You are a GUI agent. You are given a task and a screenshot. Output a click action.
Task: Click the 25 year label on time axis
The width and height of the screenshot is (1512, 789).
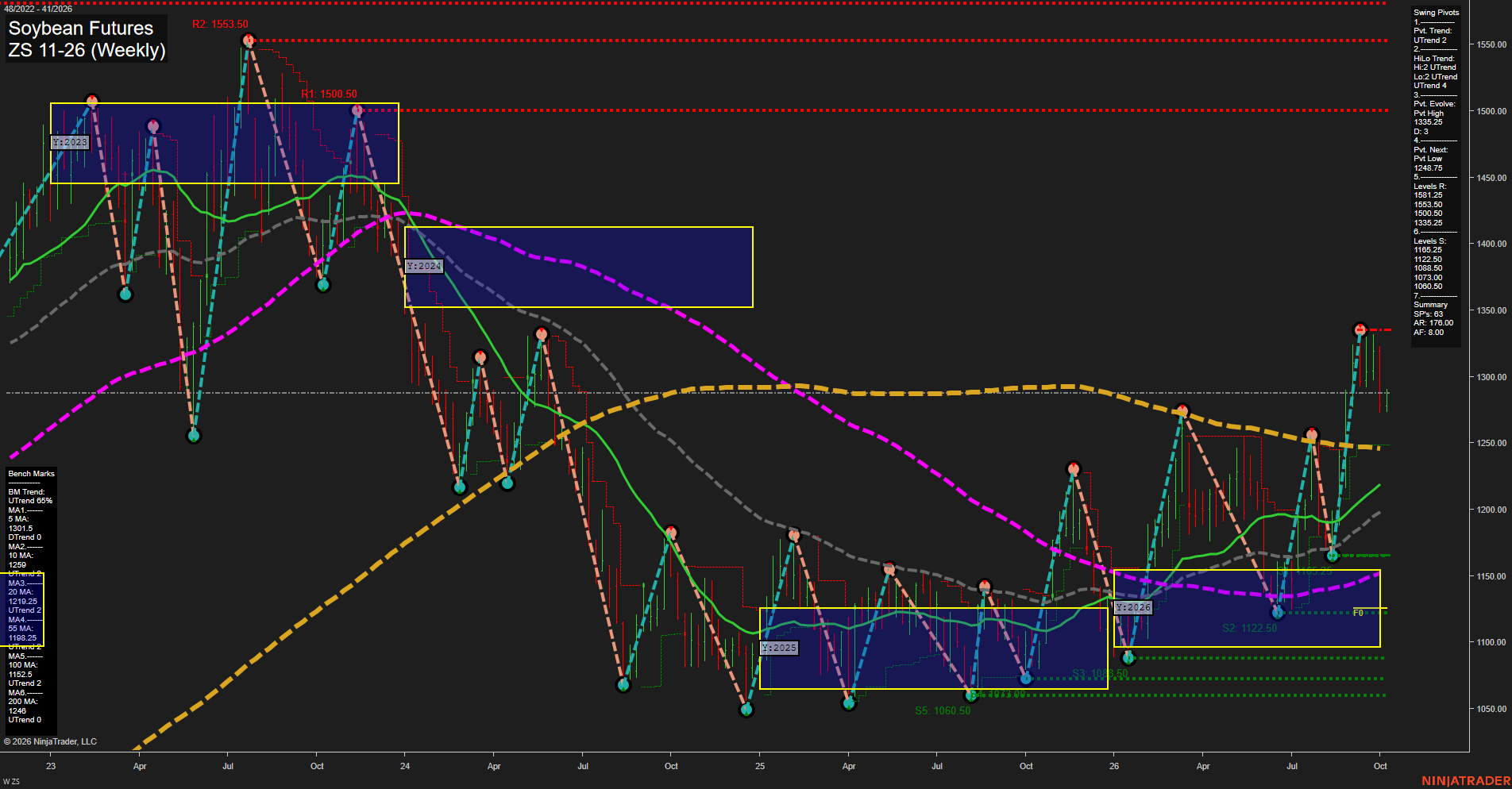pyautogui.click(x=760, y=766)
